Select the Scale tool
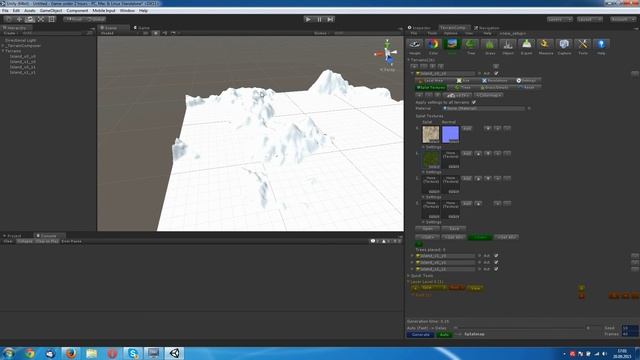 (x=41, y=19)
